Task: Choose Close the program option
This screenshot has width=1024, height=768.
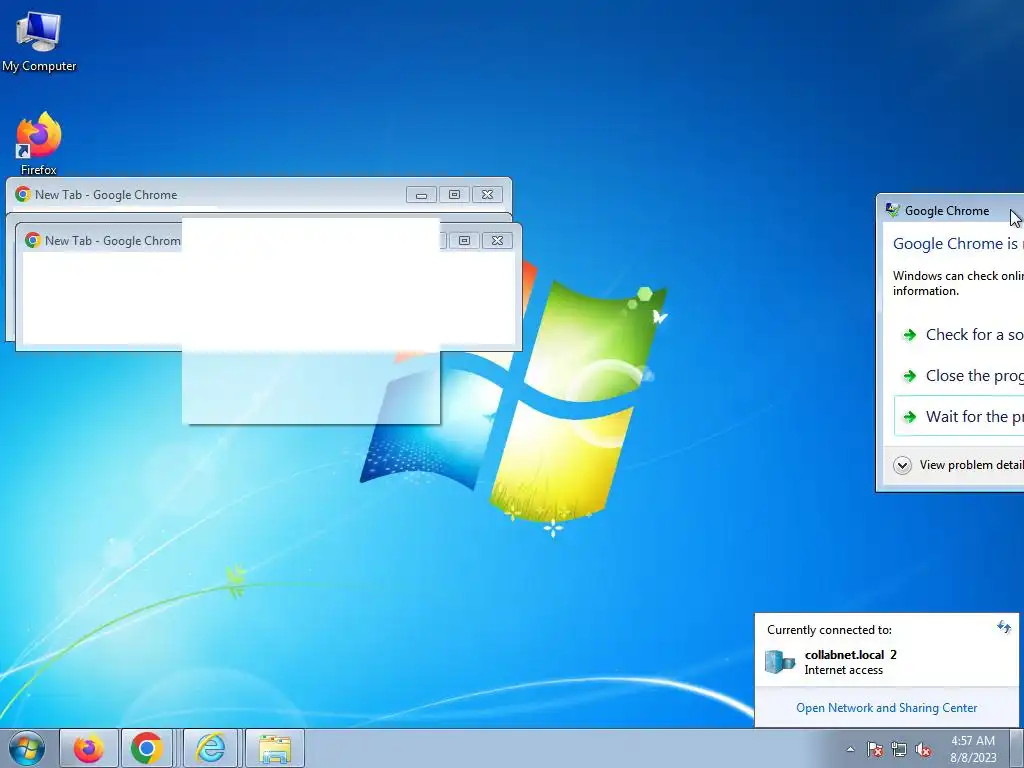Action: pyautogui.click(x=959, y=376)
